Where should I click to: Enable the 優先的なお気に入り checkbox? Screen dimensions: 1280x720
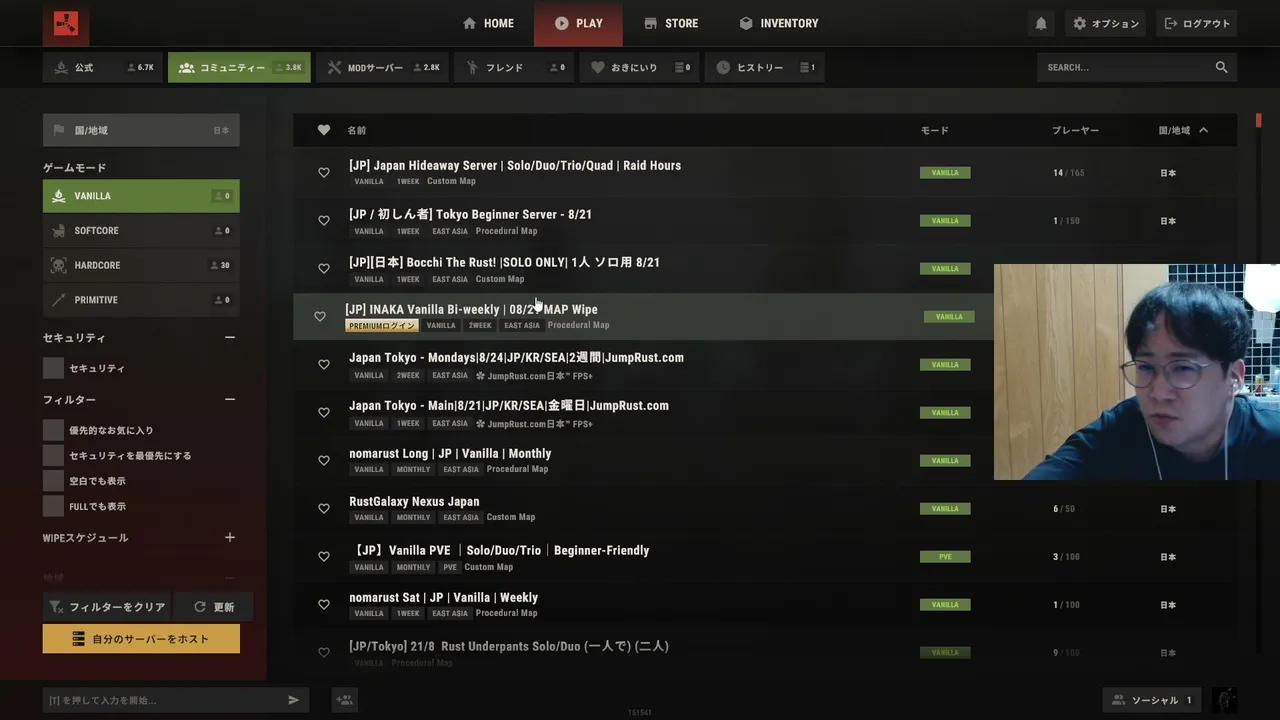pyautogui.click(x=53, y=430)
